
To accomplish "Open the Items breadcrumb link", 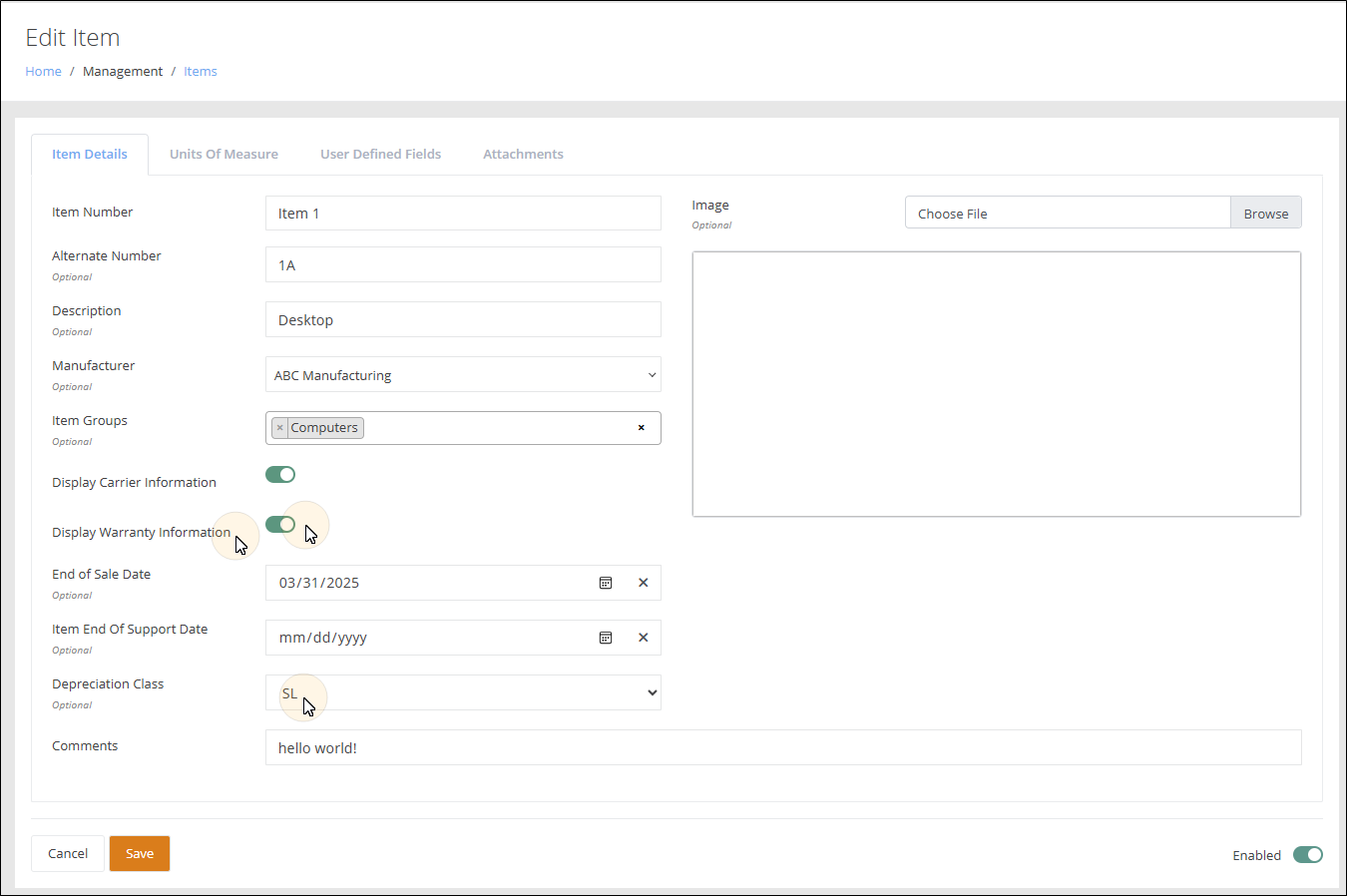I will click(x=201, y=71).
